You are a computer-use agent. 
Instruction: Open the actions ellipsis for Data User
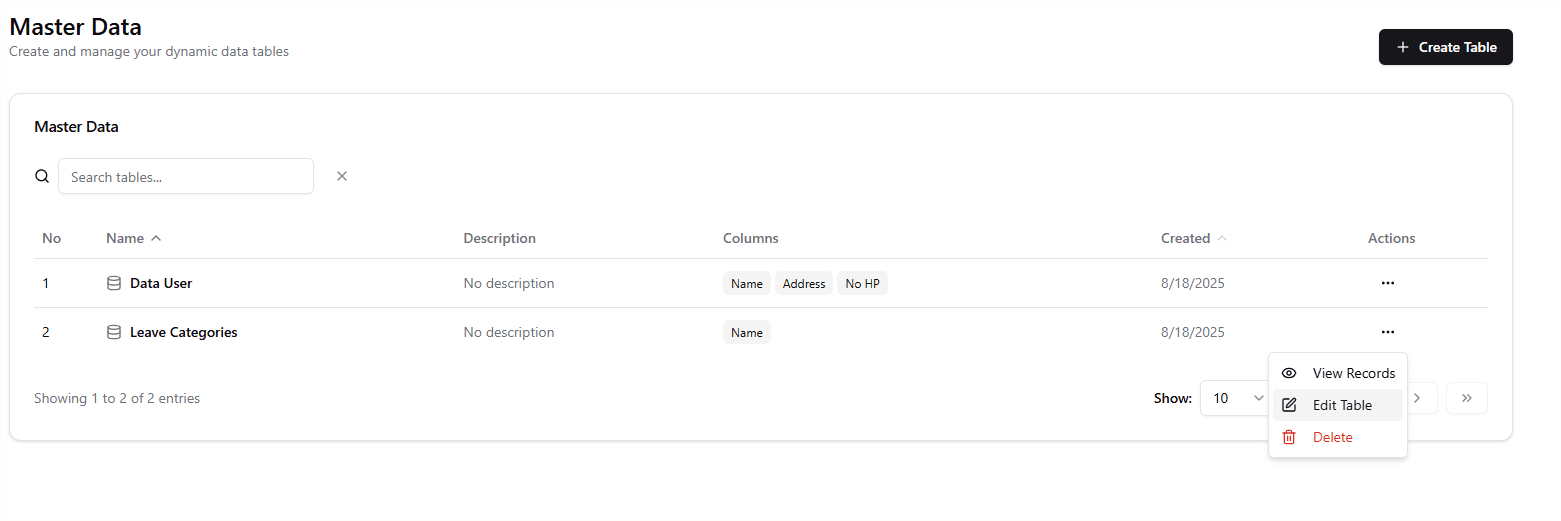click(1387, 283)
